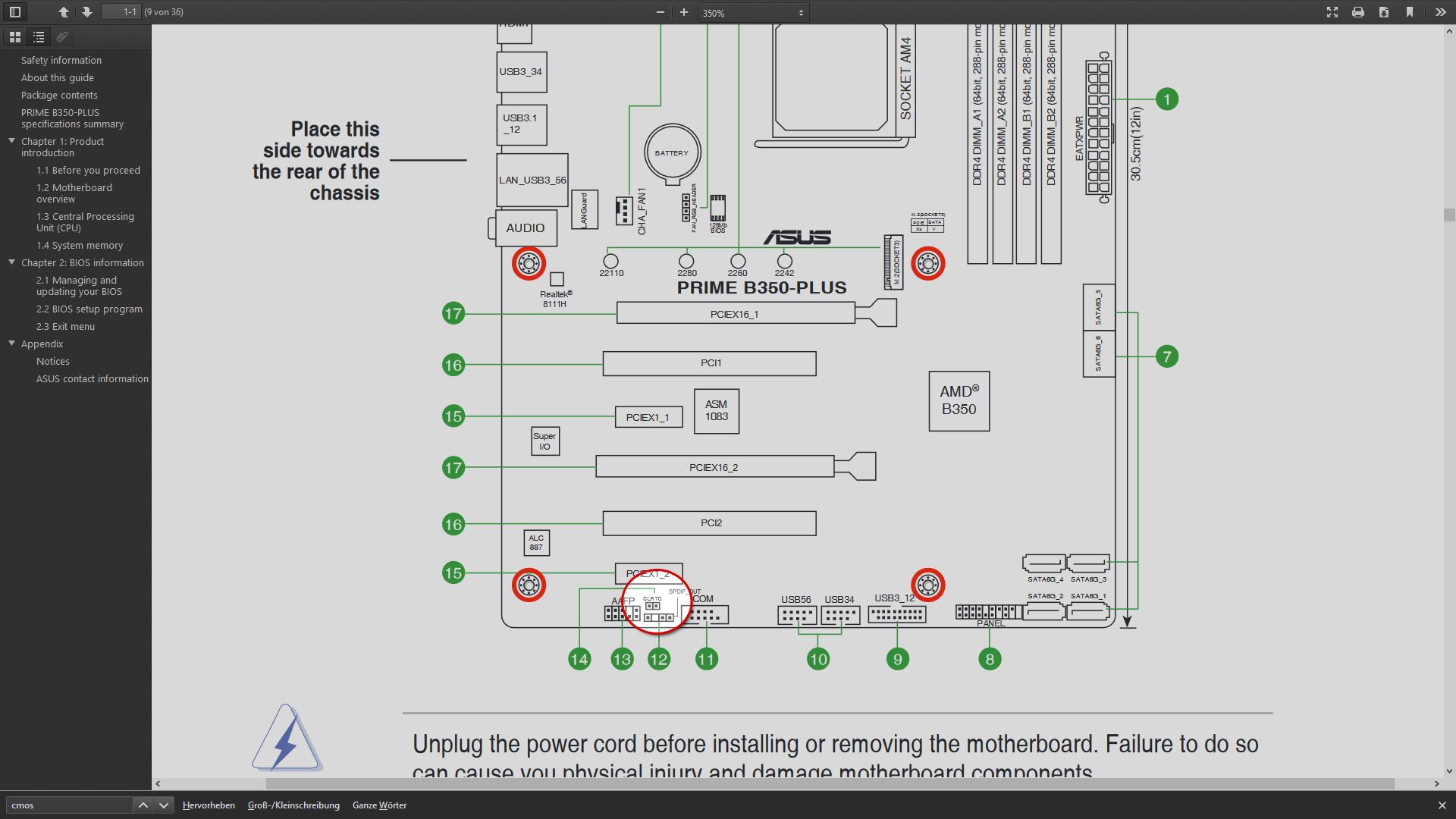This screenshot has width=1456, height=819.
Task: Click the find field containing cmos
Action: (x=69, y=805)
